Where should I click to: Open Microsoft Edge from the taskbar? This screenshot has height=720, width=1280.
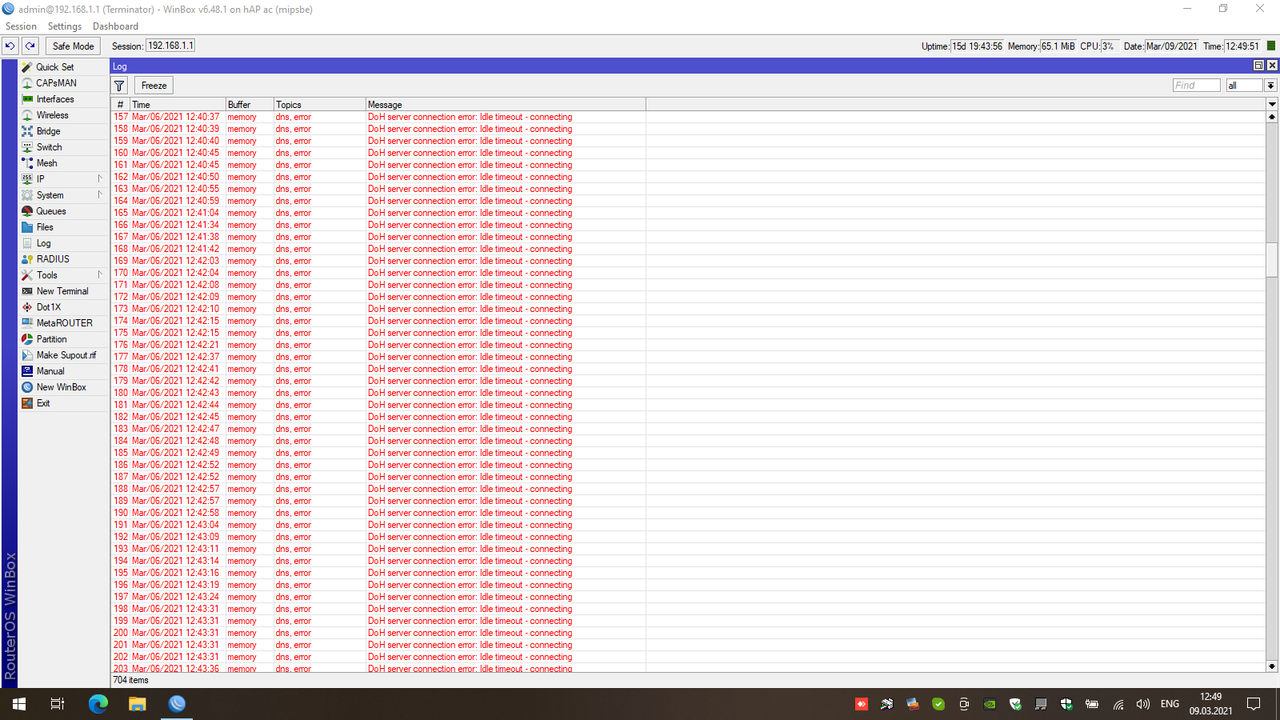pyautogui.click(x=97, y=704)
